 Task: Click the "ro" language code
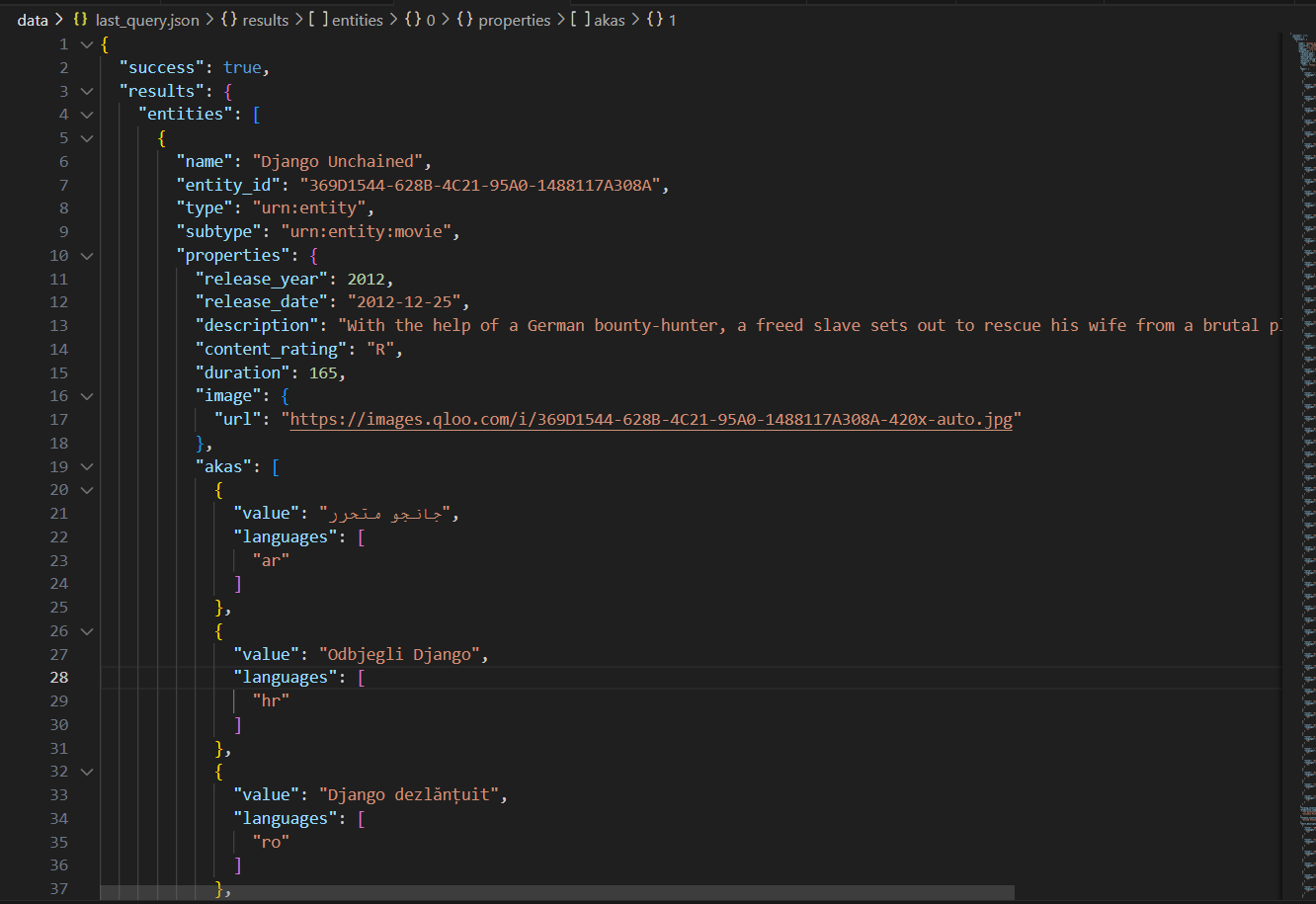pyautogui.click(x=271, y=843)
